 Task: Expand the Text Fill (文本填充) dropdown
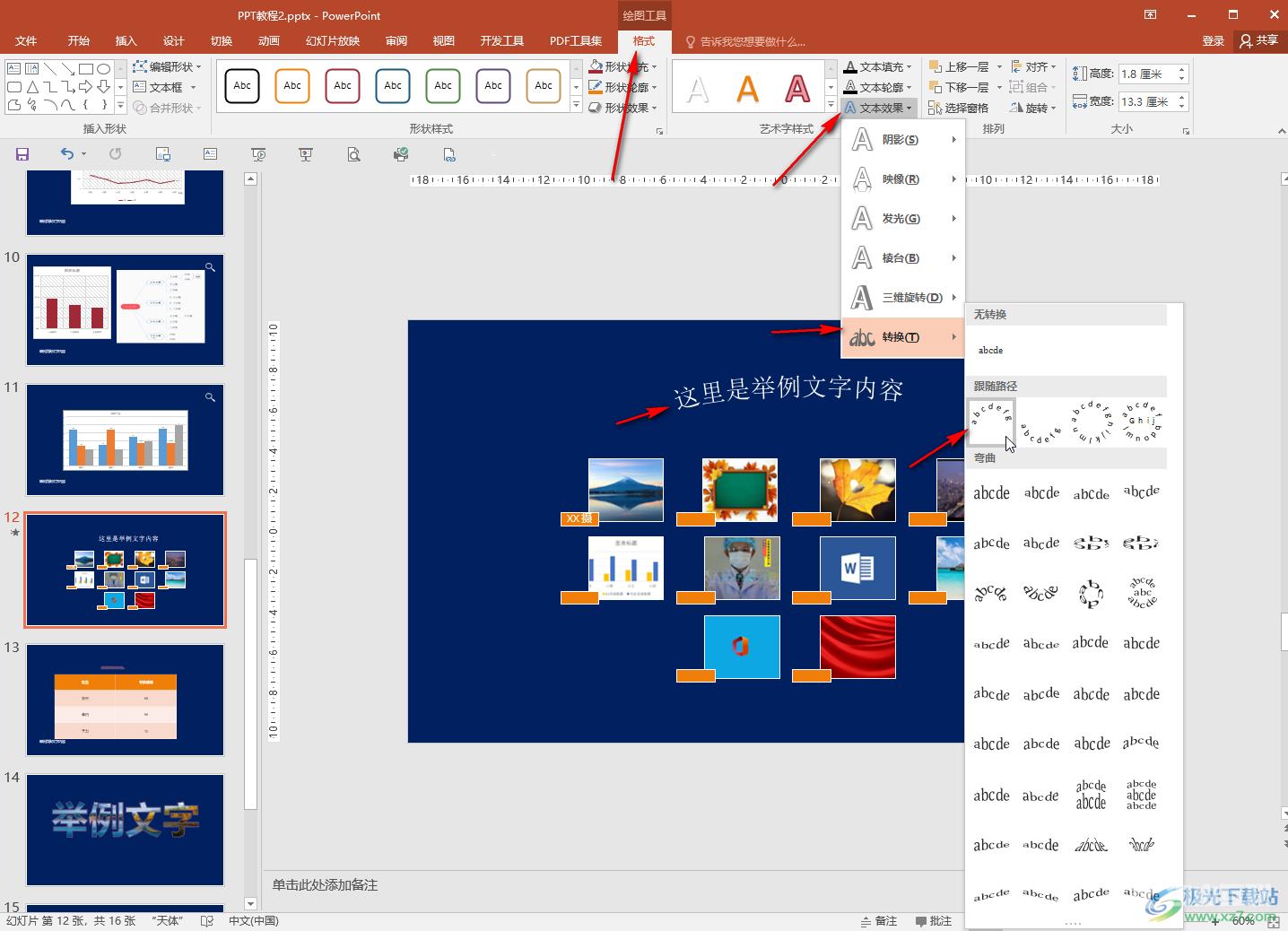click(x=877, y=66)
